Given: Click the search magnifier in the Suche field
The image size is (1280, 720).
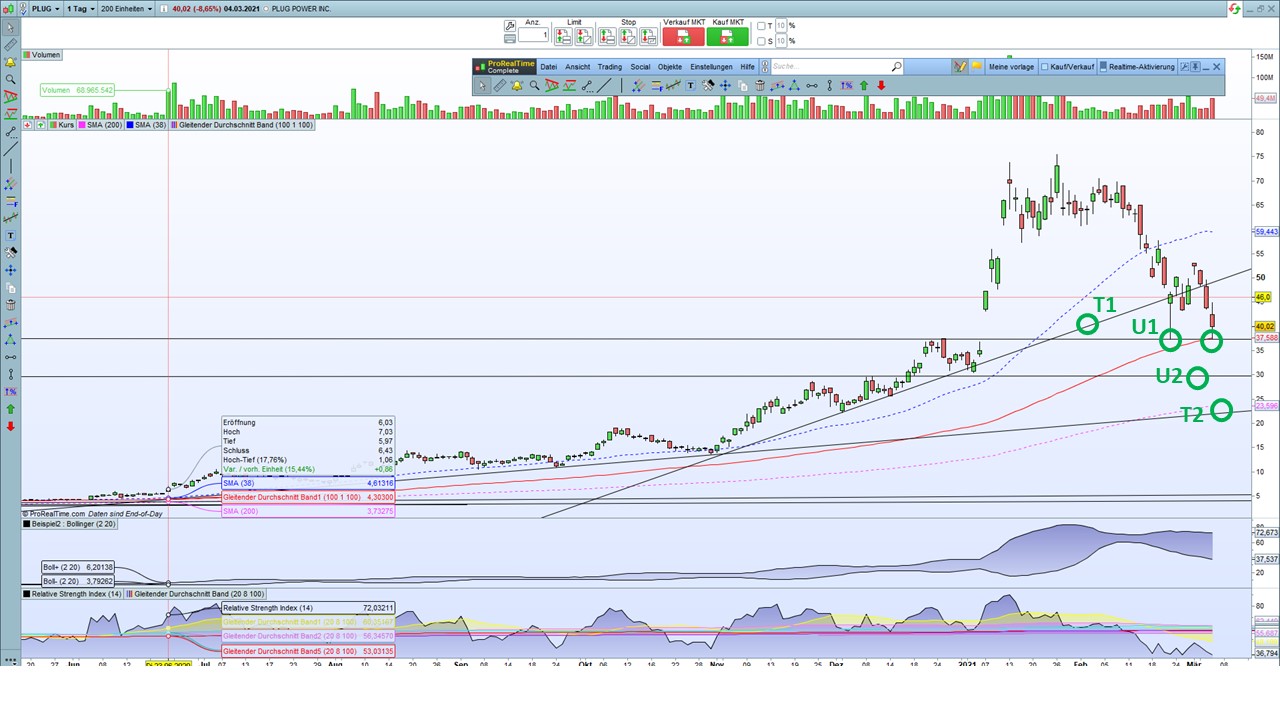Looking at the screenshot, I should point(896,67).
